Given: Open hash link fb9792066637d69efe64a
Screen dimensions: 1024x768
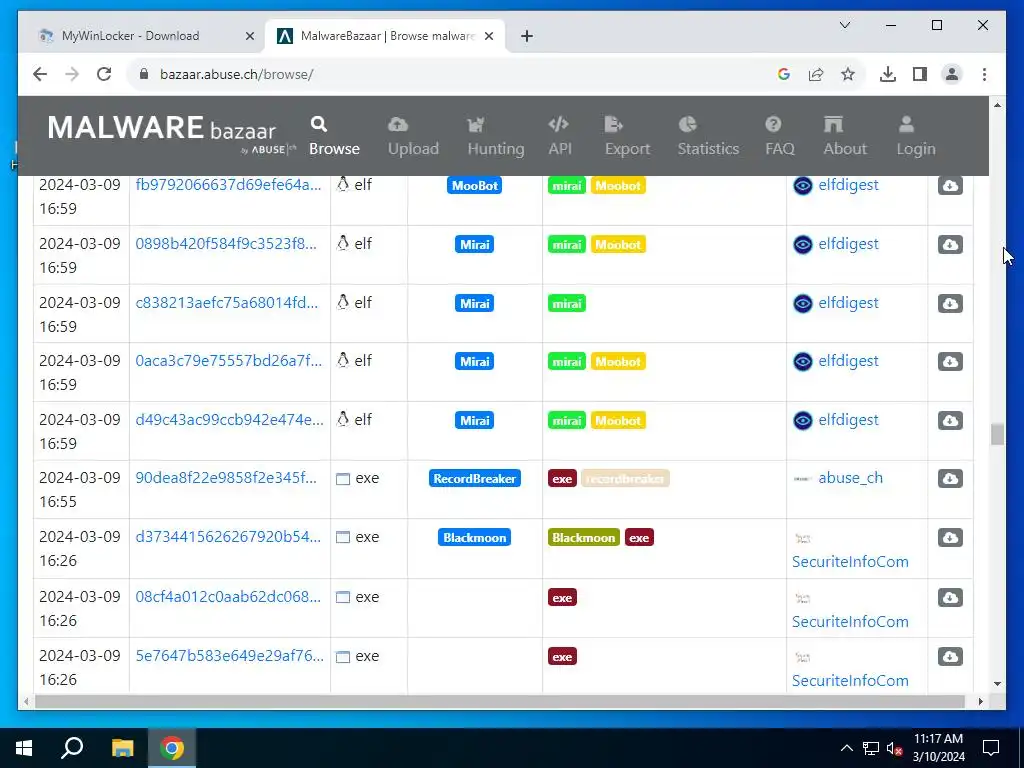Looking at the screenshot, I should tap(228, 185).
